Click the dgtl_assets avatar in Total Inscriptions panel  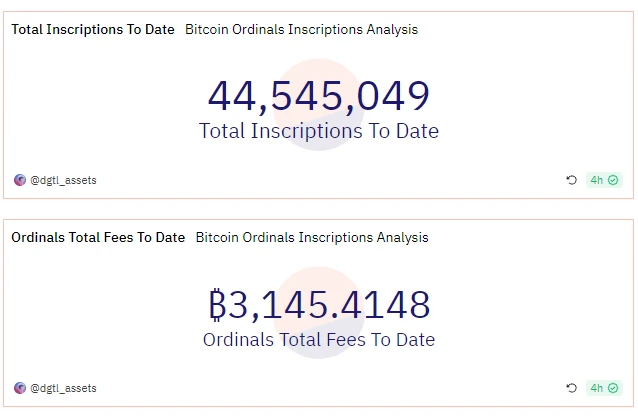tap(20, 180)
